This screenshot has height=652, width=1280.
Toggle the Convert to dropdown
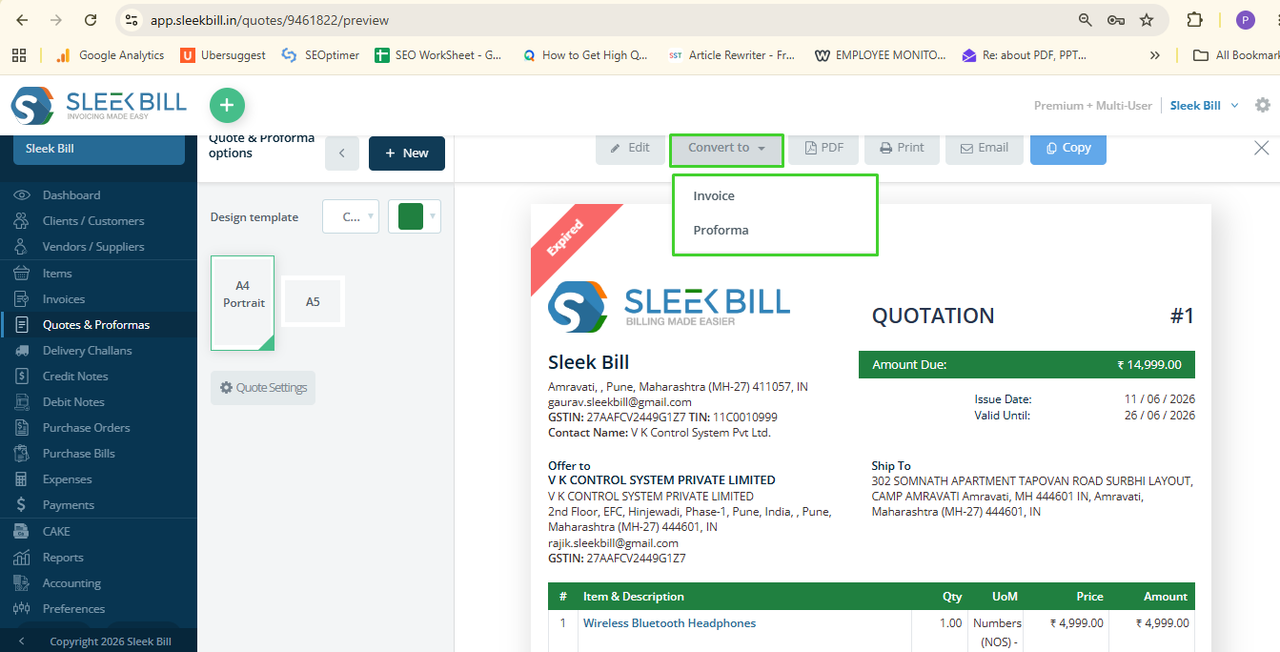point(727,148)
